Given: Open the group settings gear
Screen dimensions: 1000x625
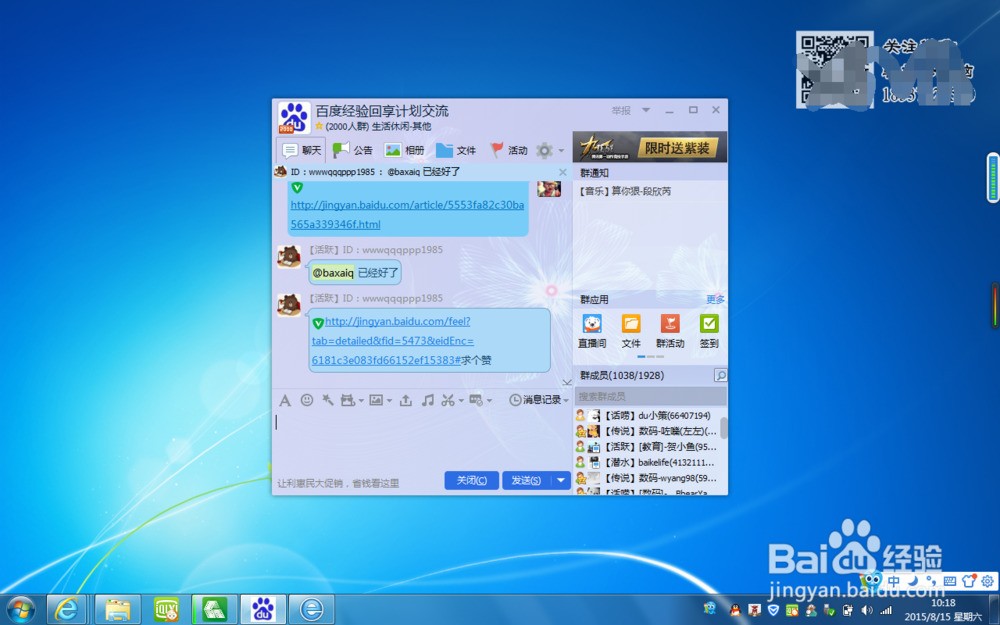Looking at the screenshot, I should [544, 151].
